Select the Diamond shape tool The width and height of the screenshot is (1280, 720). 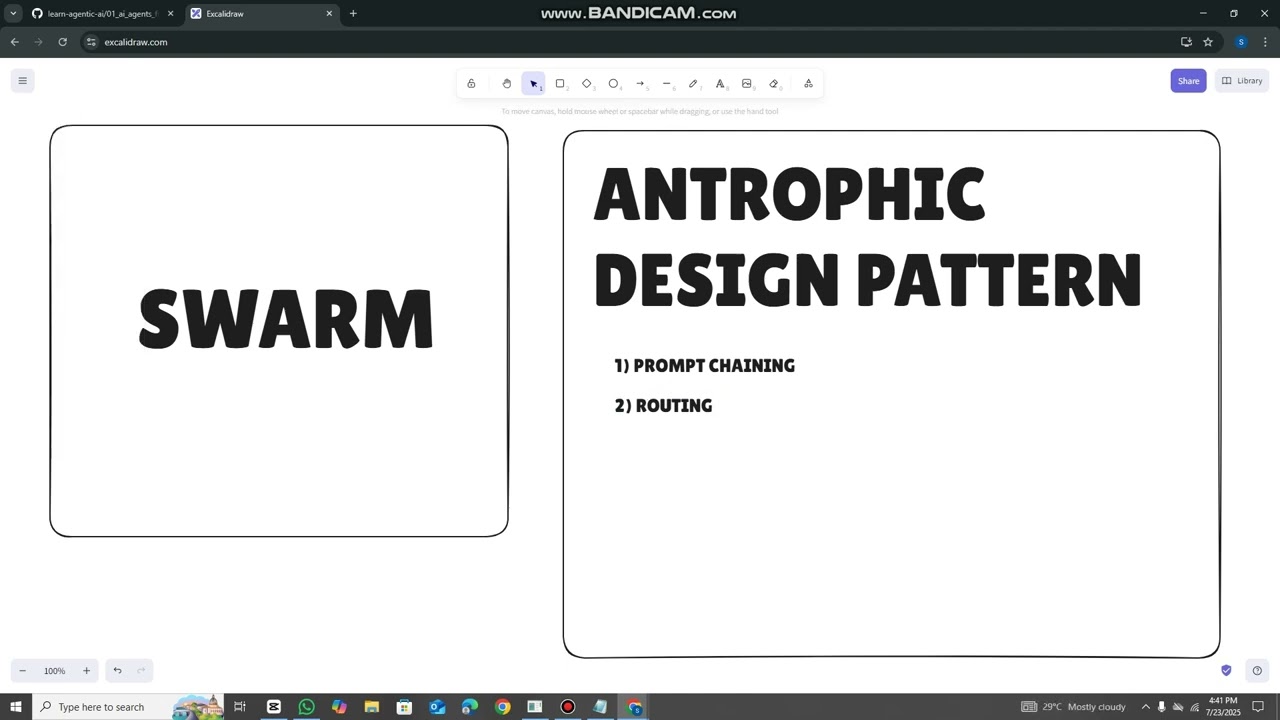587,83
